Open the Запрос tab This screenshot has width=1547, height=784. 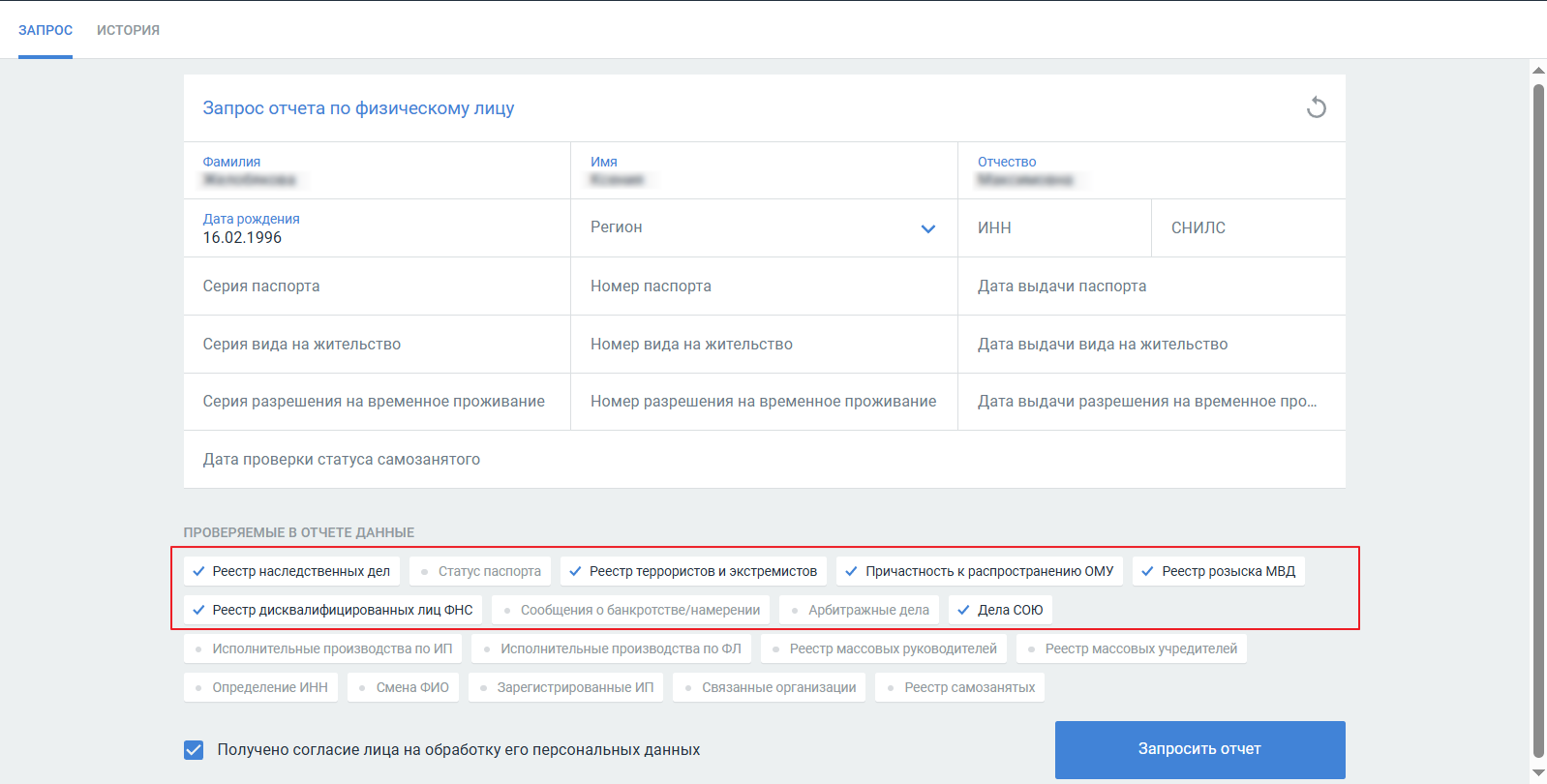point(45,30)
